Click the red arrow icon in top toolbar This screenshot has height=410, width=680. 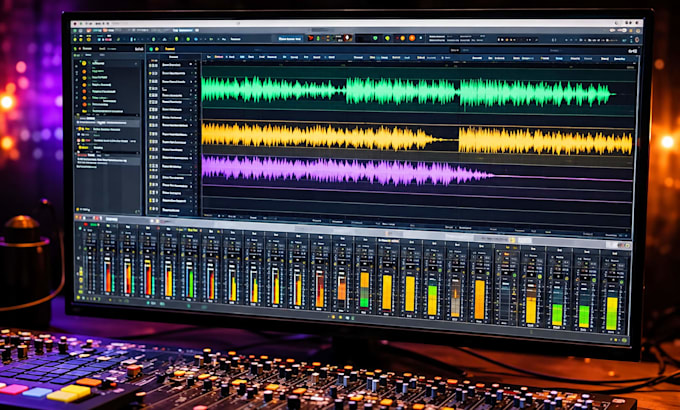tap(311, 39)
